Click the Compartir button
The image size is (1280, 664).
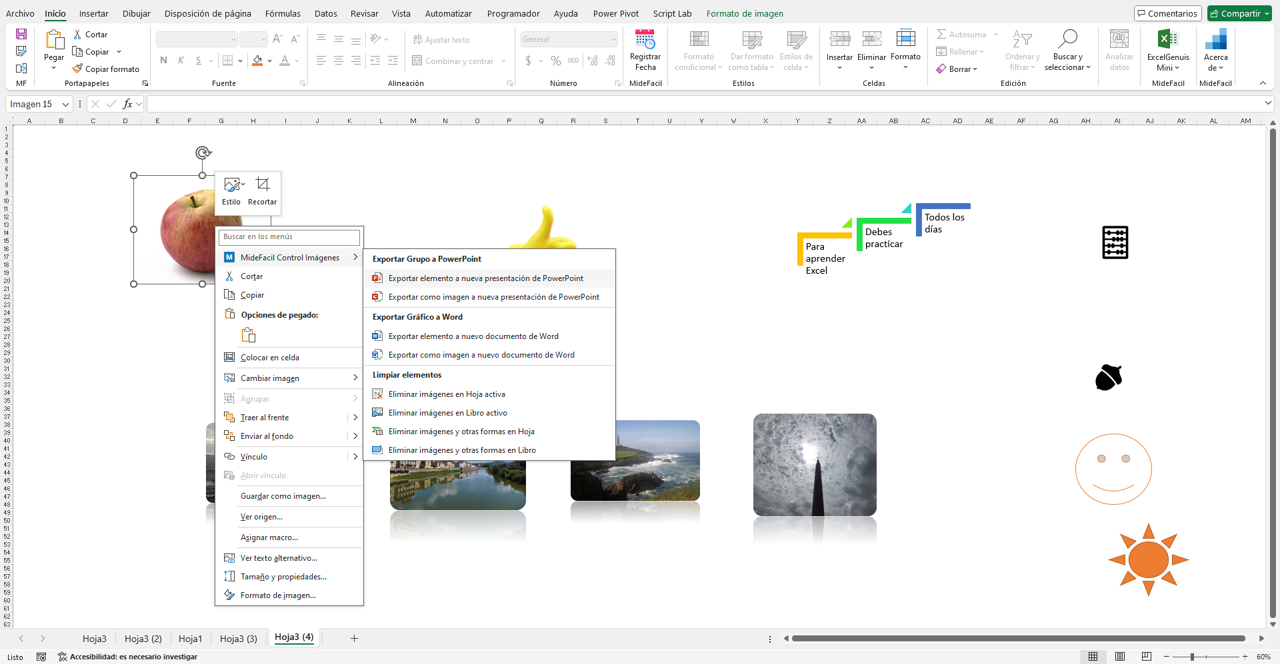(1240, 13)
